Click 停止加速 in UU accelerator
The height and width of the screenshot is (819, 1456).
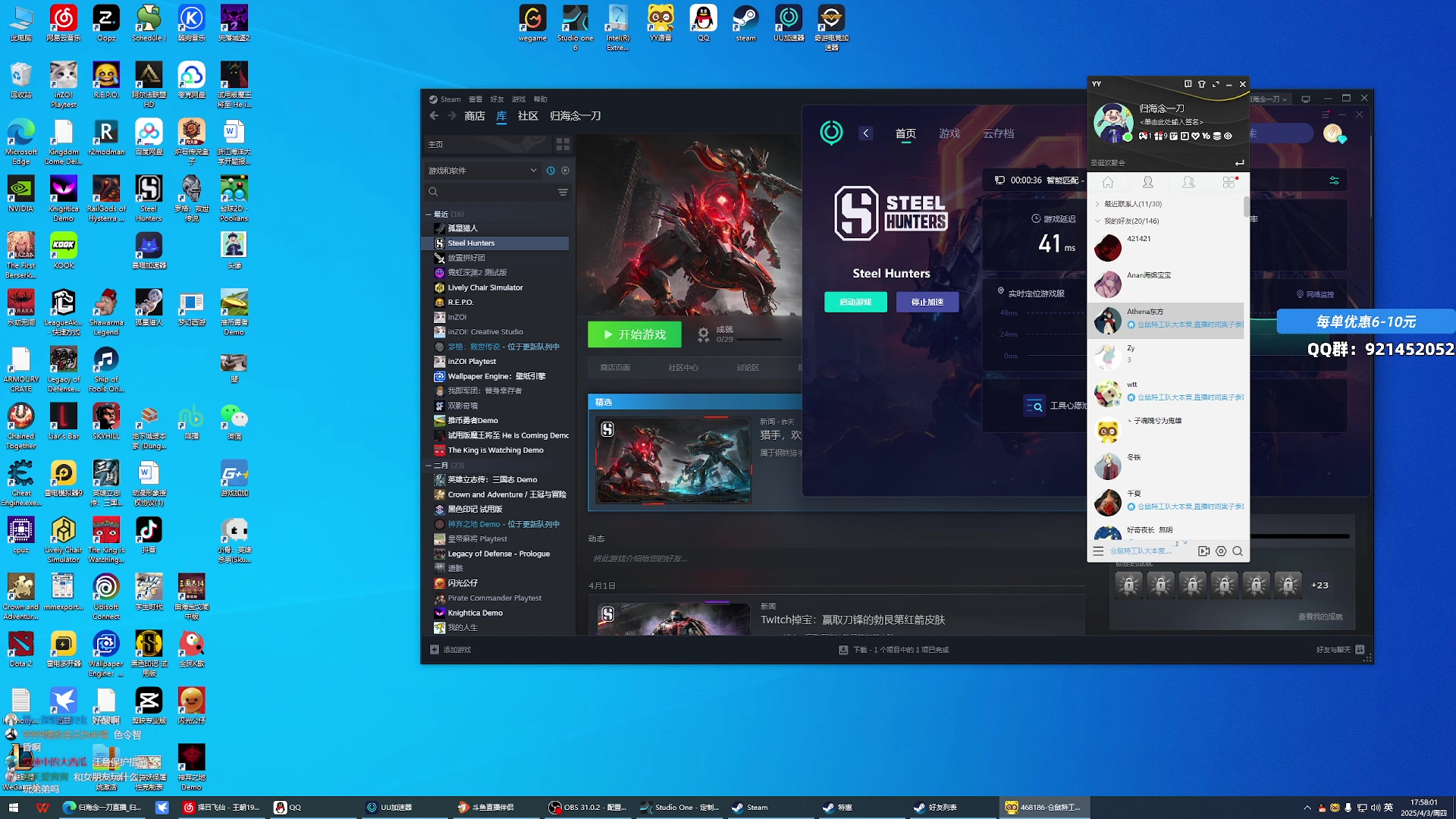(927, 302)
